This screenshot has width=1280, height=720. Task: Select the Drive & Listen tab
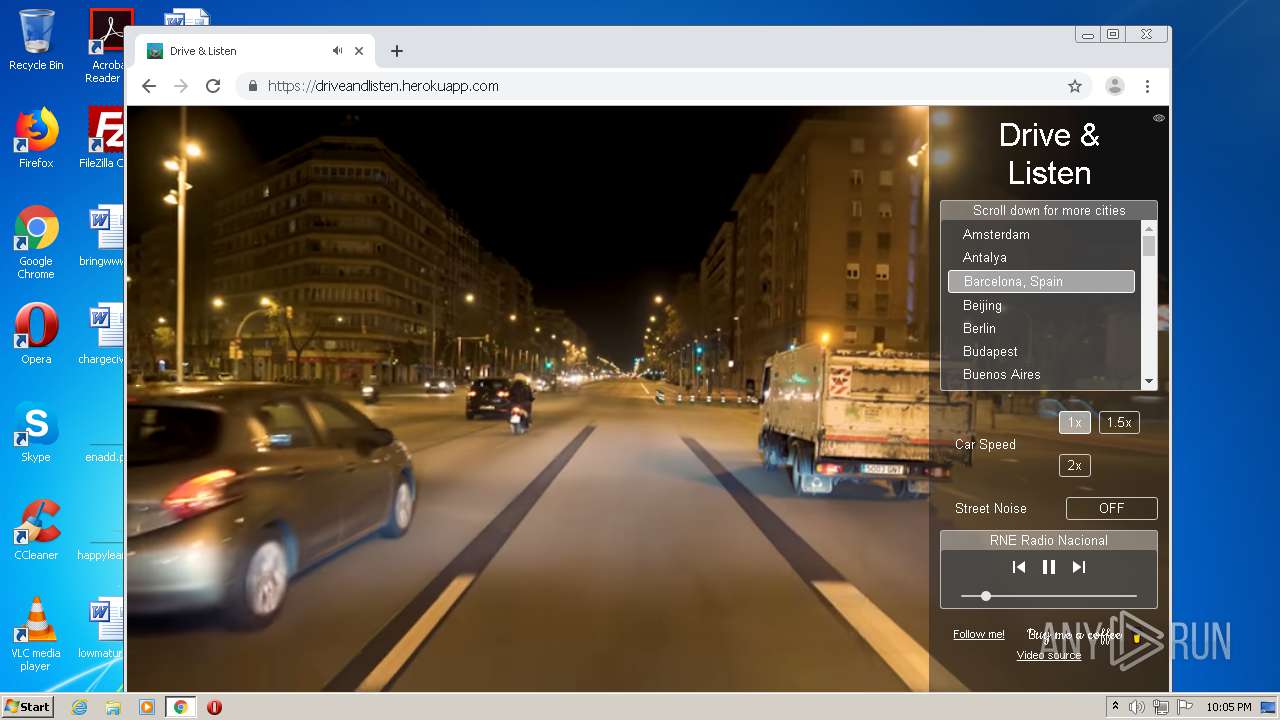[255, 51]
